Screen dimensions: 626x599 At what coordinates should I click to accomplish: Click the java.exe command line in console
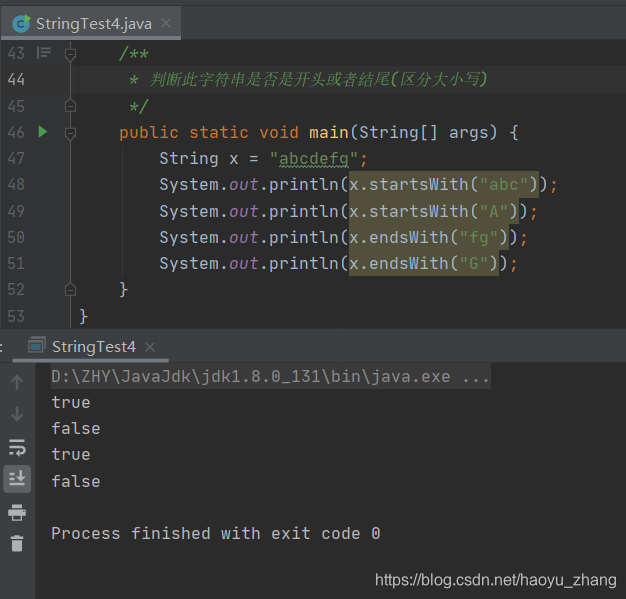click(x=271, y=377)
